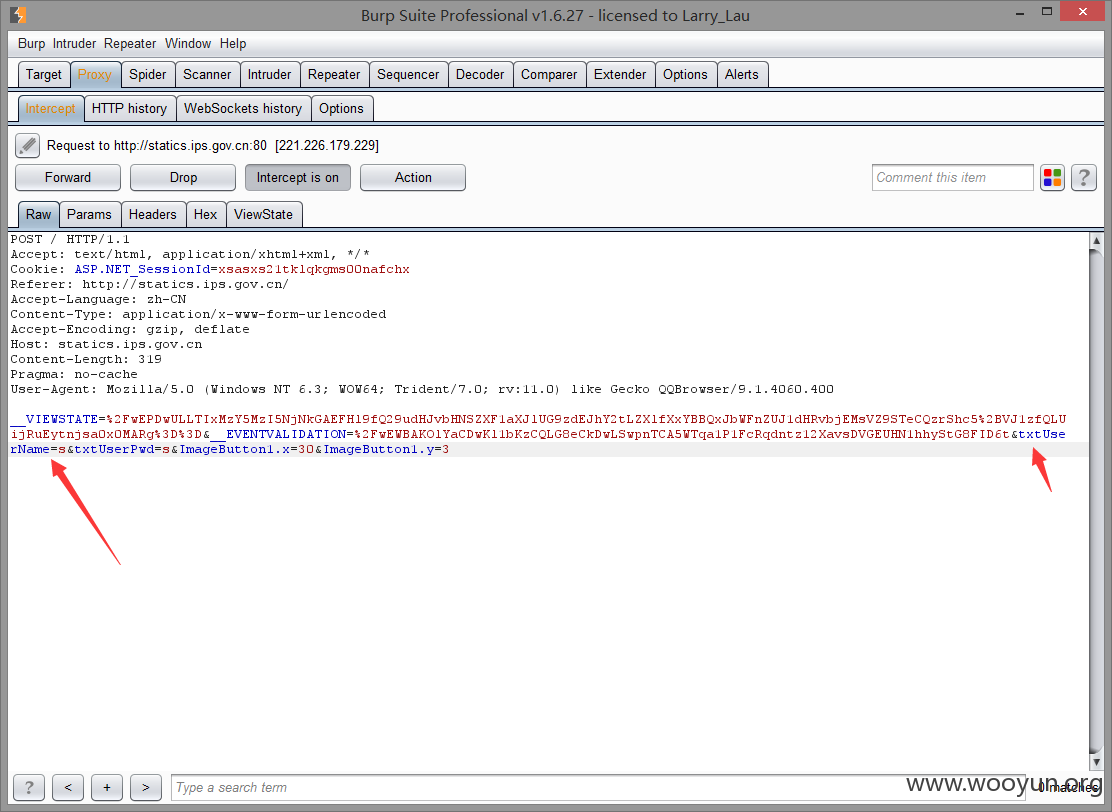Open the Action menu button
Image resolution: width=1112 pixels, height=812 pixels.
tap(413, 177)
